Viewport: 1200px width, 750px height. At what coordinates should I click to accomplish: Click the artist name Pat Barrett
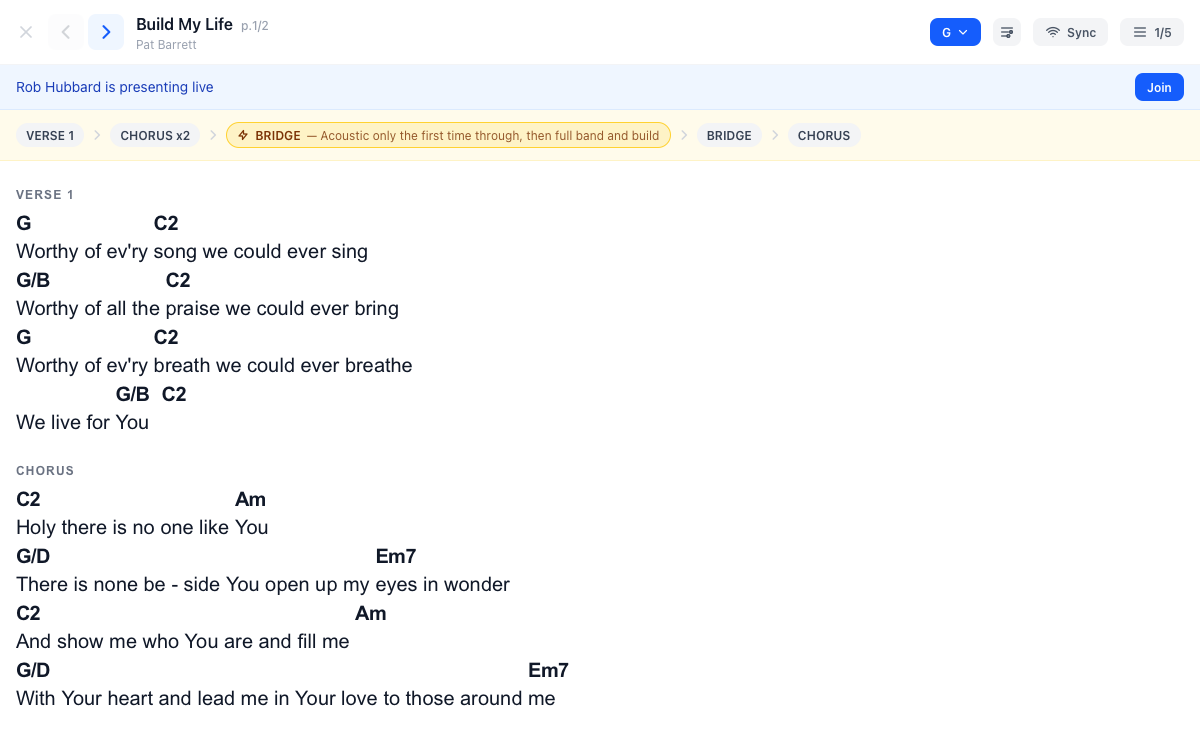click(x=166, y=45)
